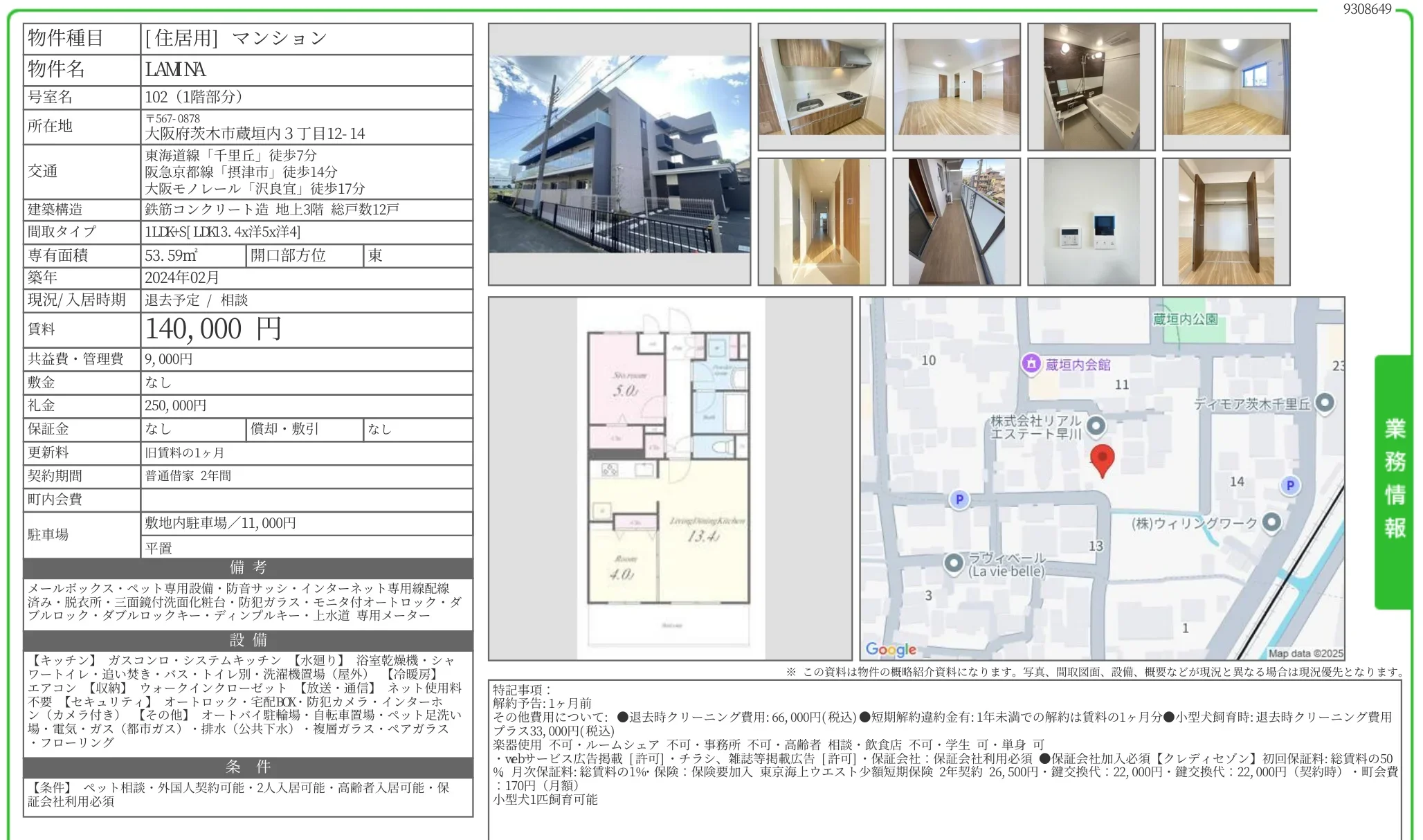1423x840 pixels.
Task: Open the bathtub photo thumbnail
Action: click(1092, 86)
